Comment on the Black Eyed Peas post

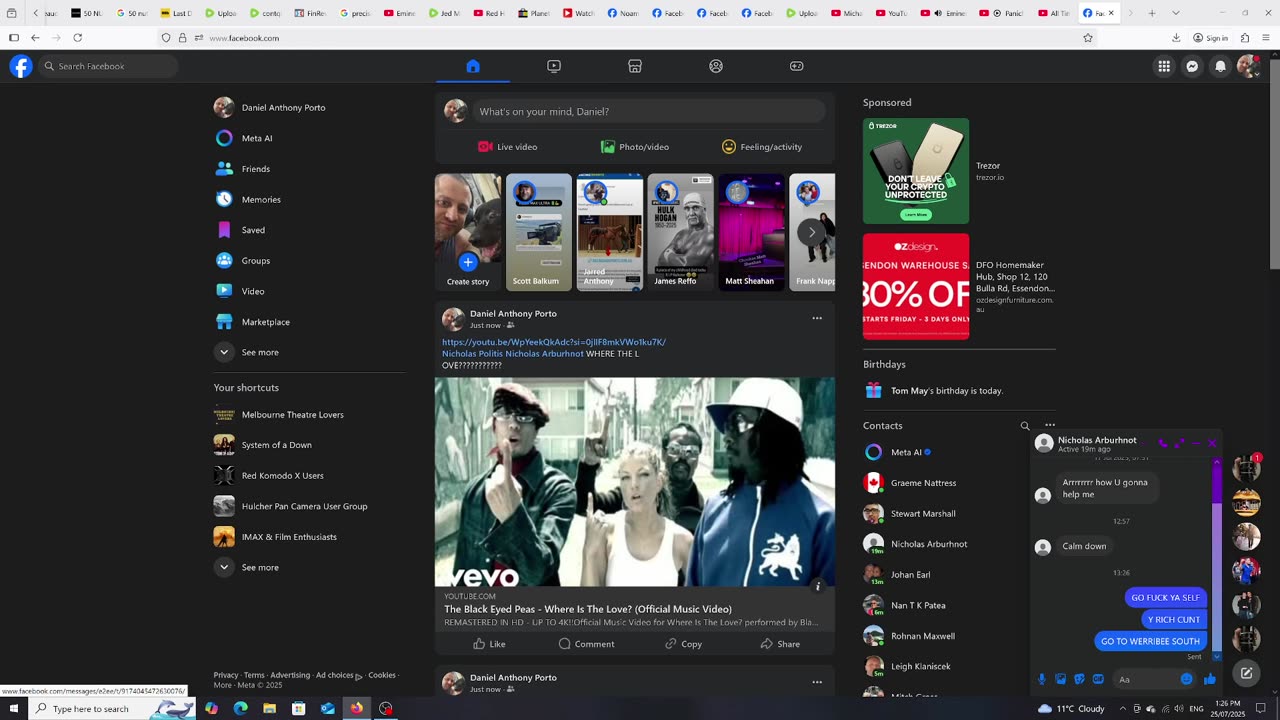tap(586, 644)
